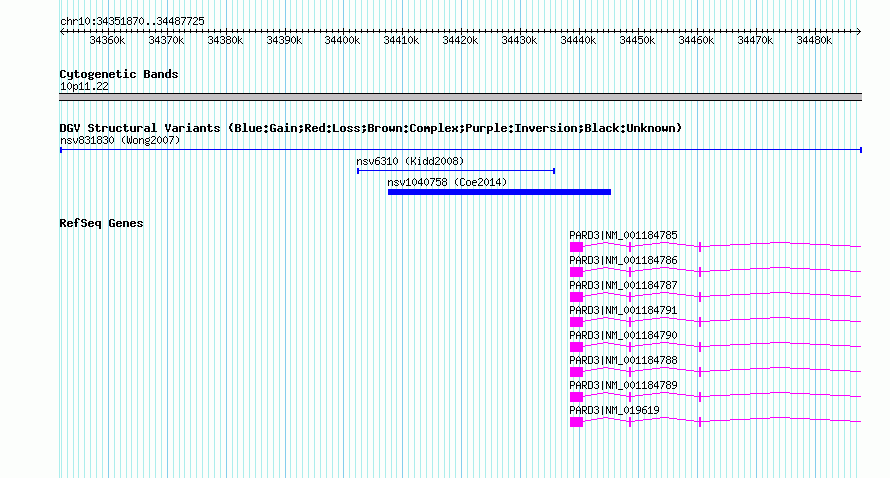Open transcript PARD3|NM_001184786 label
890x478 pixels.
(x=623, y=260)
